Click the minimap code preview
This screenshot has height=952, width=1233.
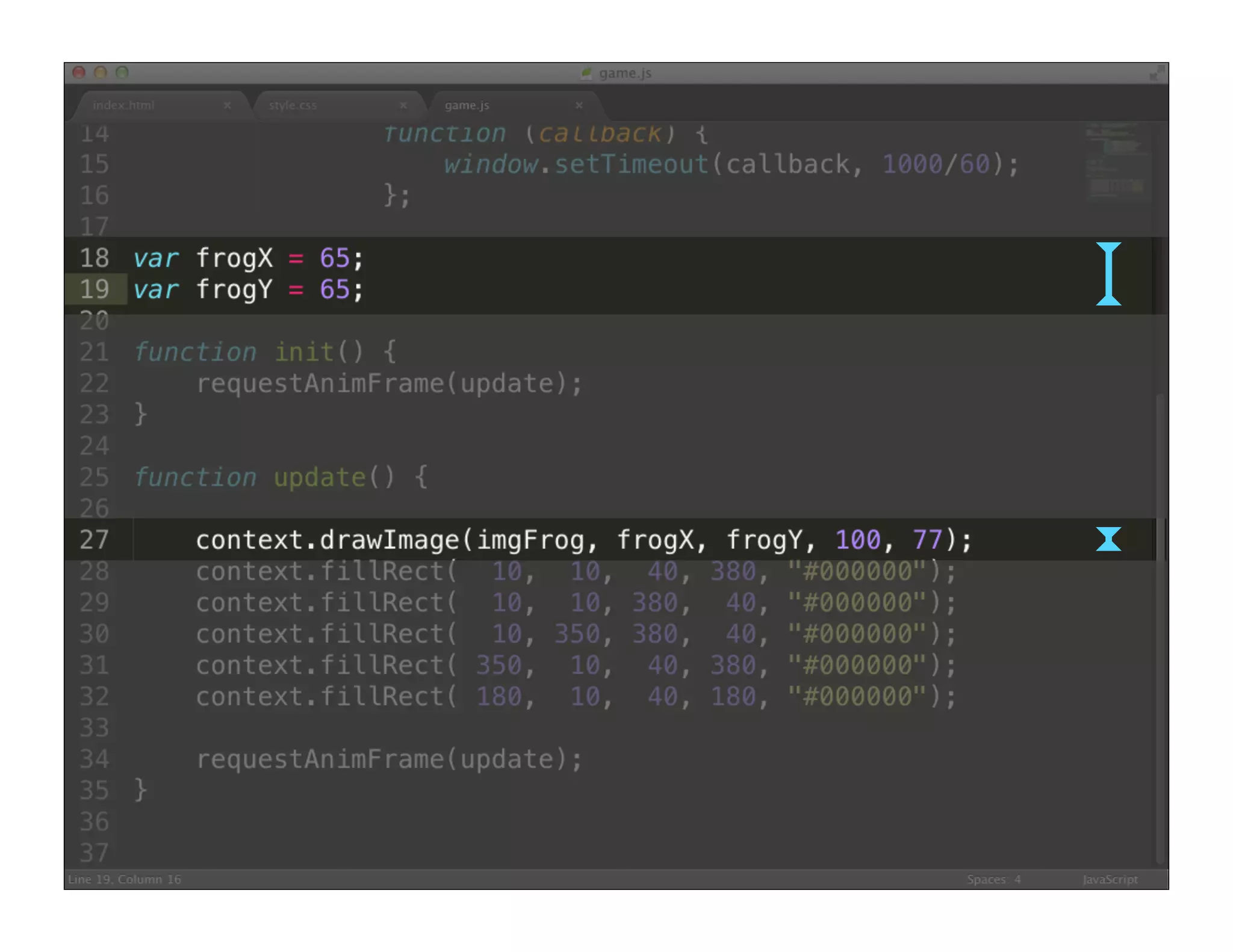pyautogui.click(x=1117, y=162)
